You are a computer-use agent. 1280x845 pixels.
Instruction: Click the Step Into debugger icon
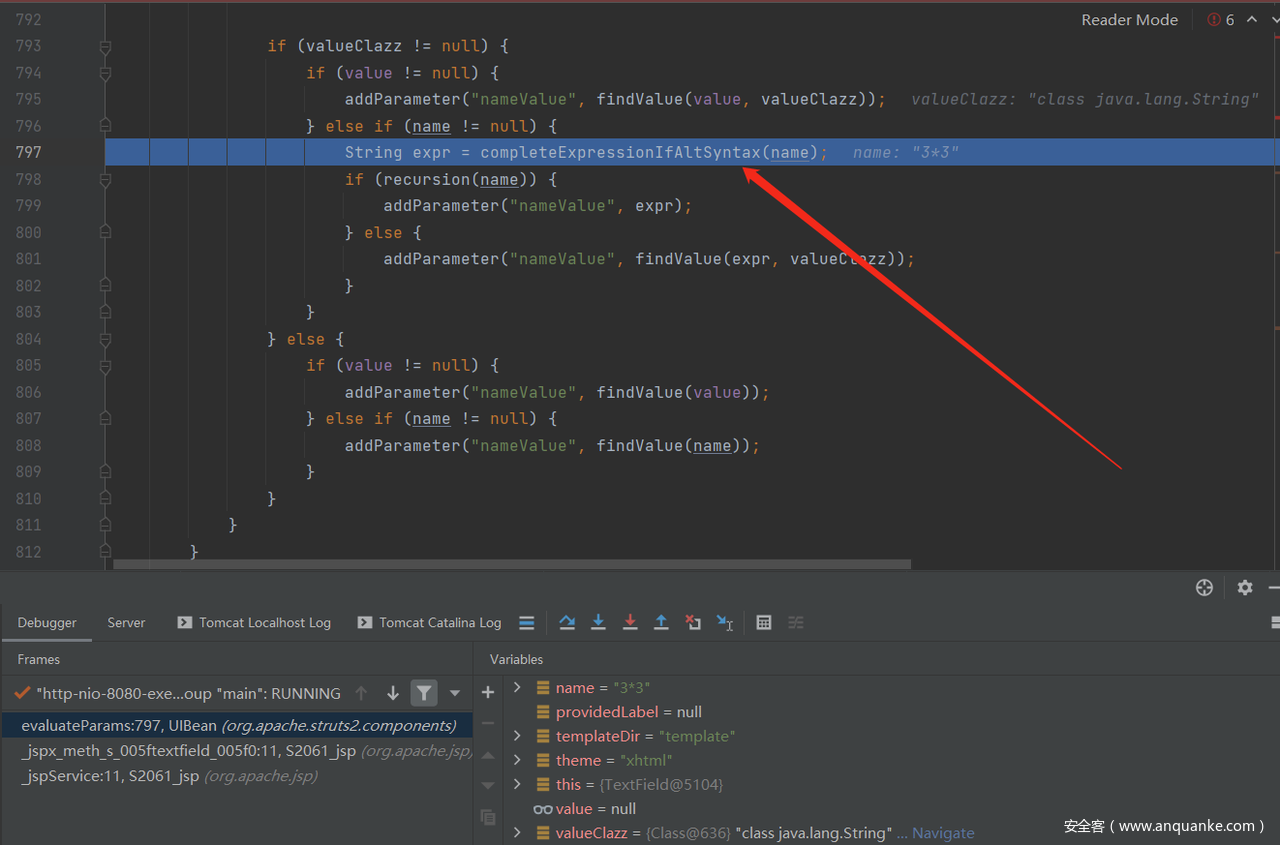598,622
